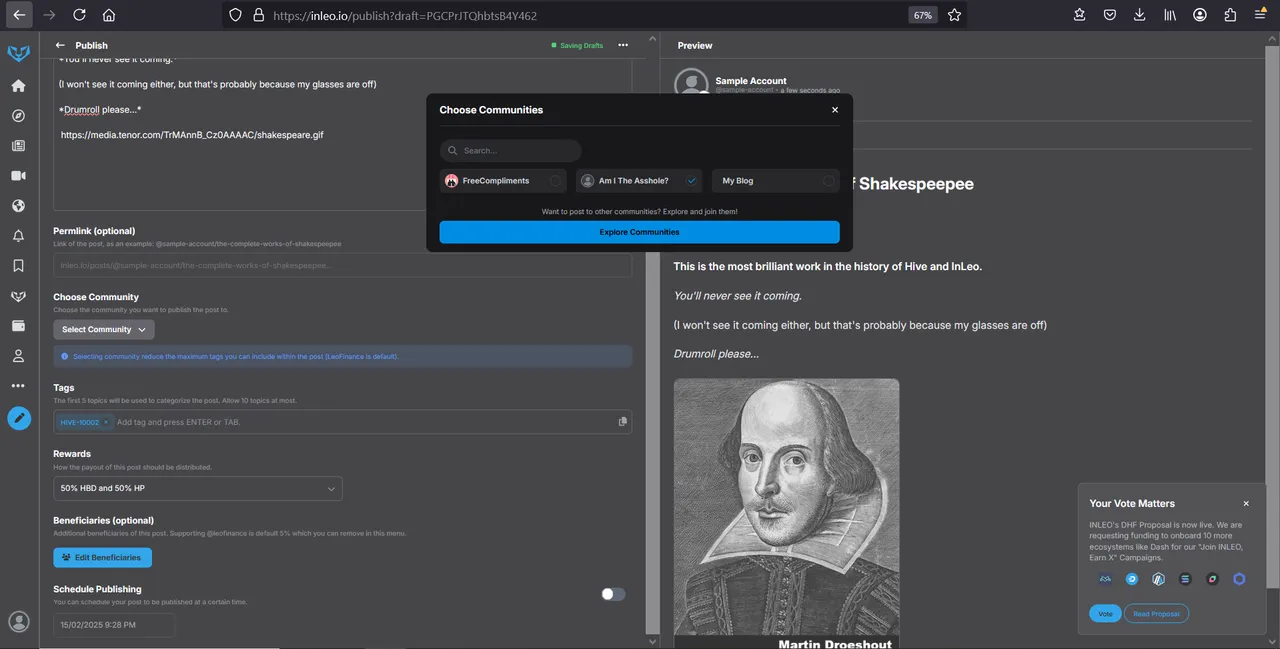Image resolution: width=1280 pixels, height=649 pixels.
Task: Close the Choose Communities dialog
Action: 835,110
